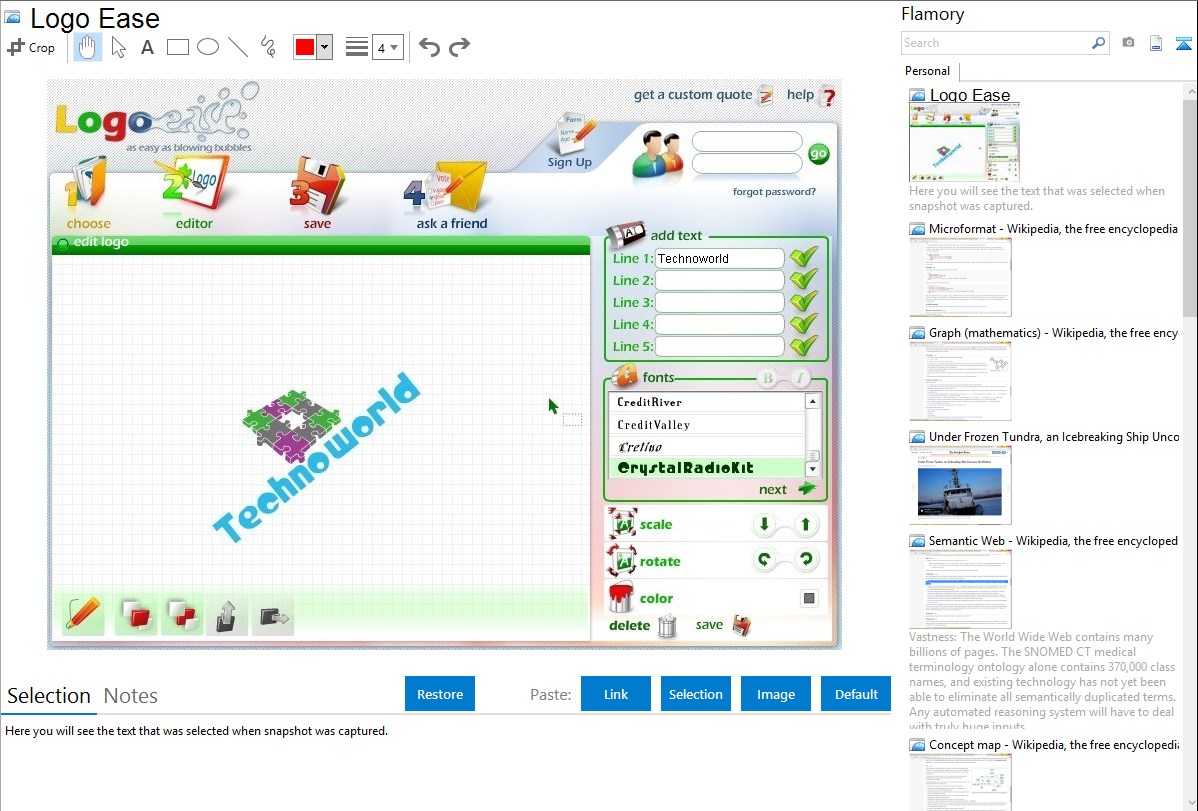The height and width of the screenshot is (811, 1198).
Task: Open the Microformat Wikipedia snapshot title
Action: click(x=1053, y=229)
